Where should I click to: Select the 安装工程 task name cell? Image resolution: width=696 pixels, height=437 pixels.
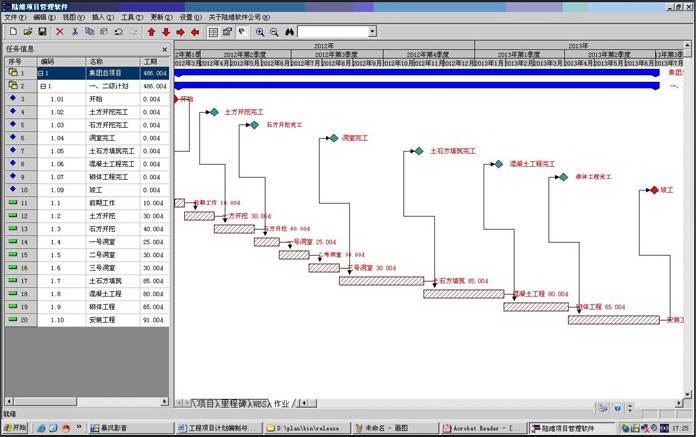[113, 320]
